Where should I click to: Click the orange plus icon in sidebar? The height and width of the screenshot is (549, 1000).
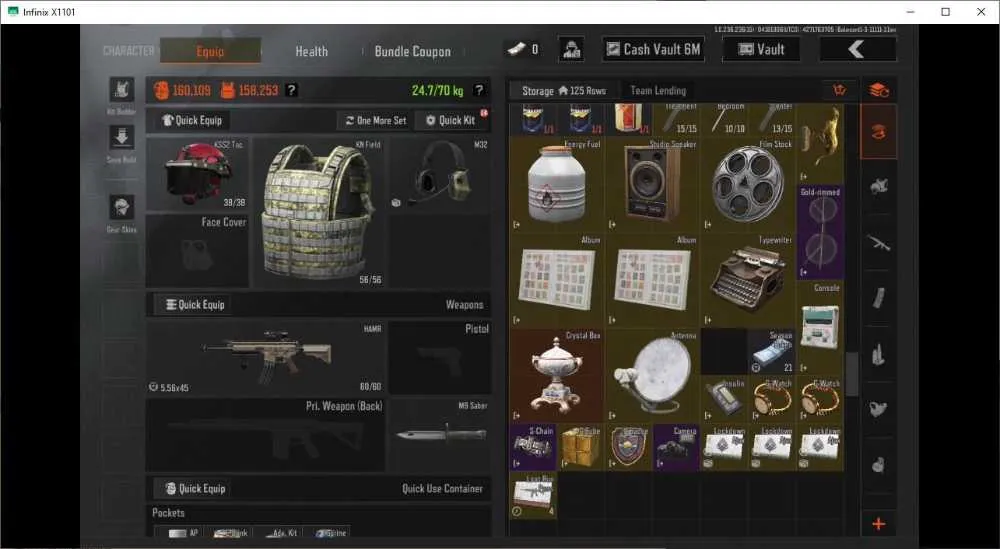click(x=879, y=524)
